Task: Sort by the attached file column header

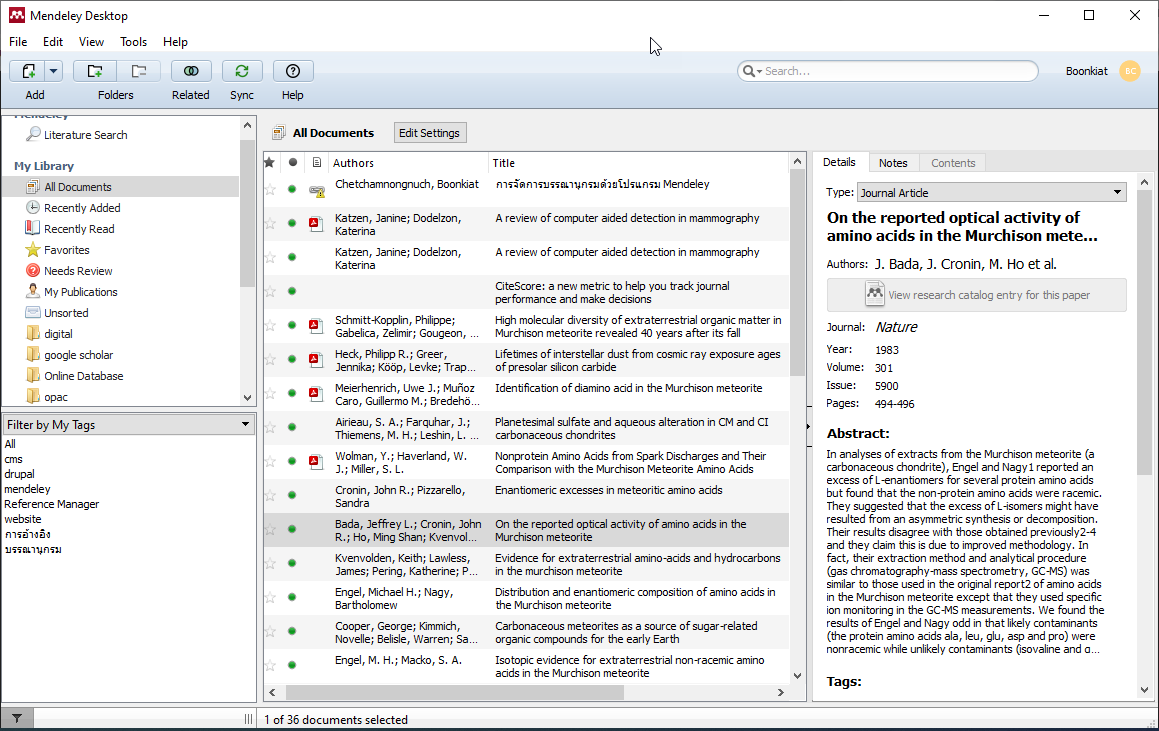Action: click(316, 163)
